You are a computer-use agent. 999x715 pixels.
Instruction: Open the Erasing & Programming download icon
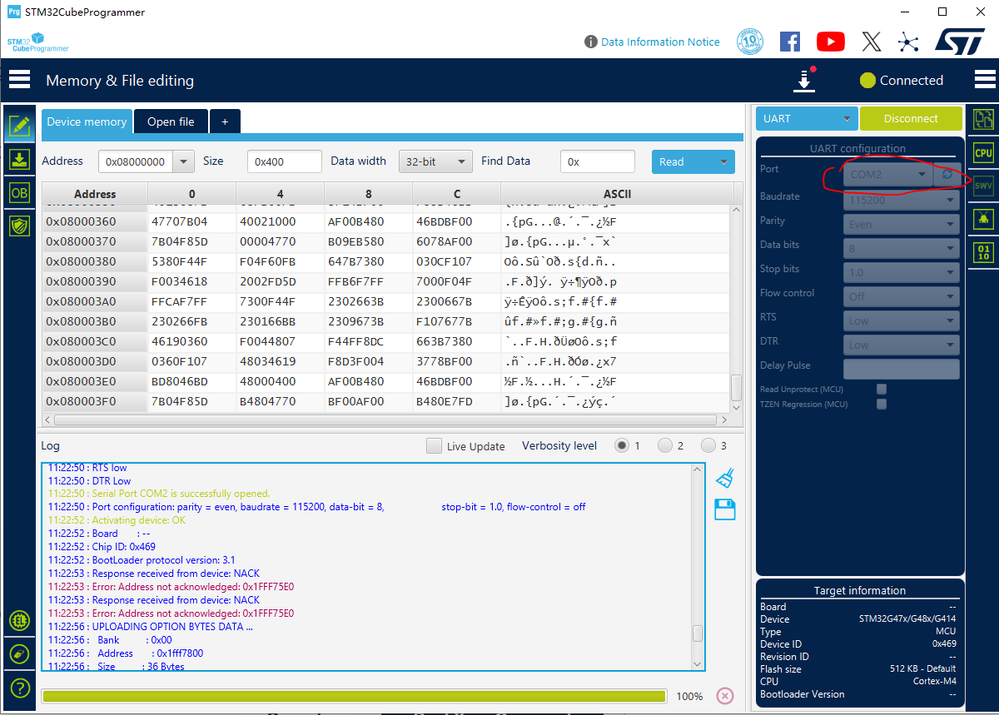(19, 159)
